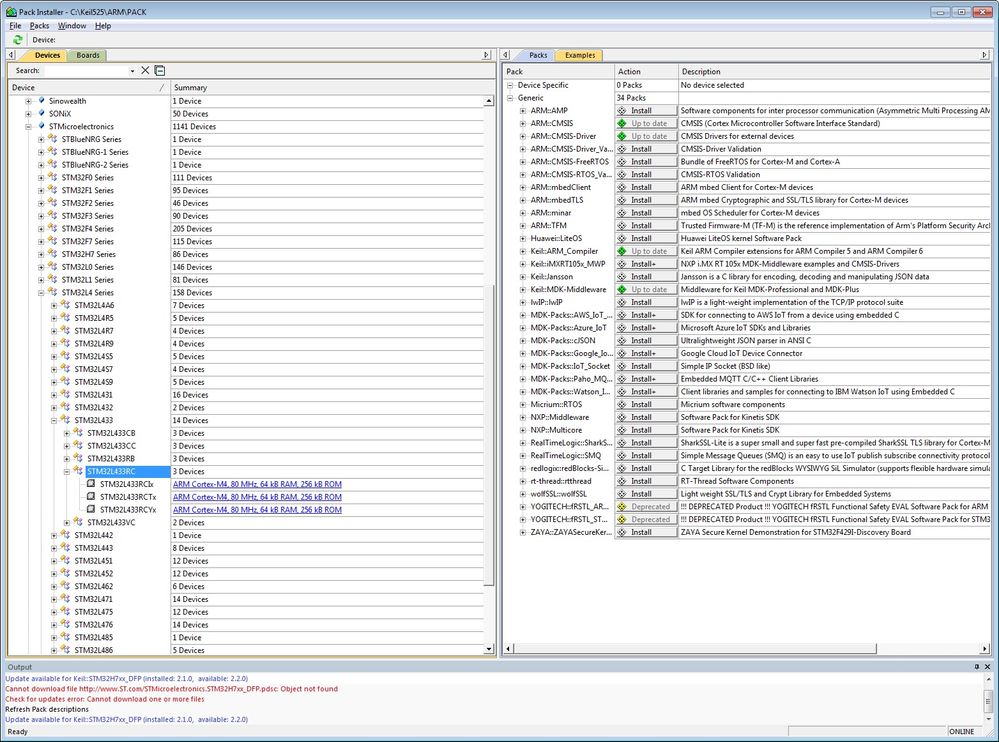Expand the Keil::ARM_Compiler pack entry

(523, 251)
